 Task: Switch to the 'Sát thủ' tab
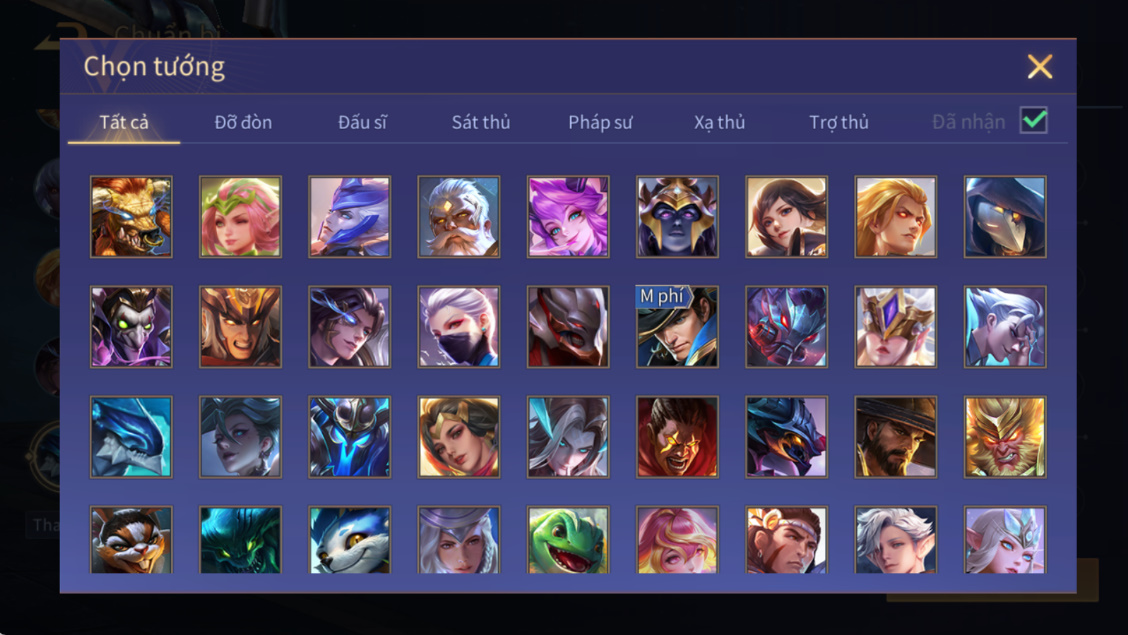point(481,122)
